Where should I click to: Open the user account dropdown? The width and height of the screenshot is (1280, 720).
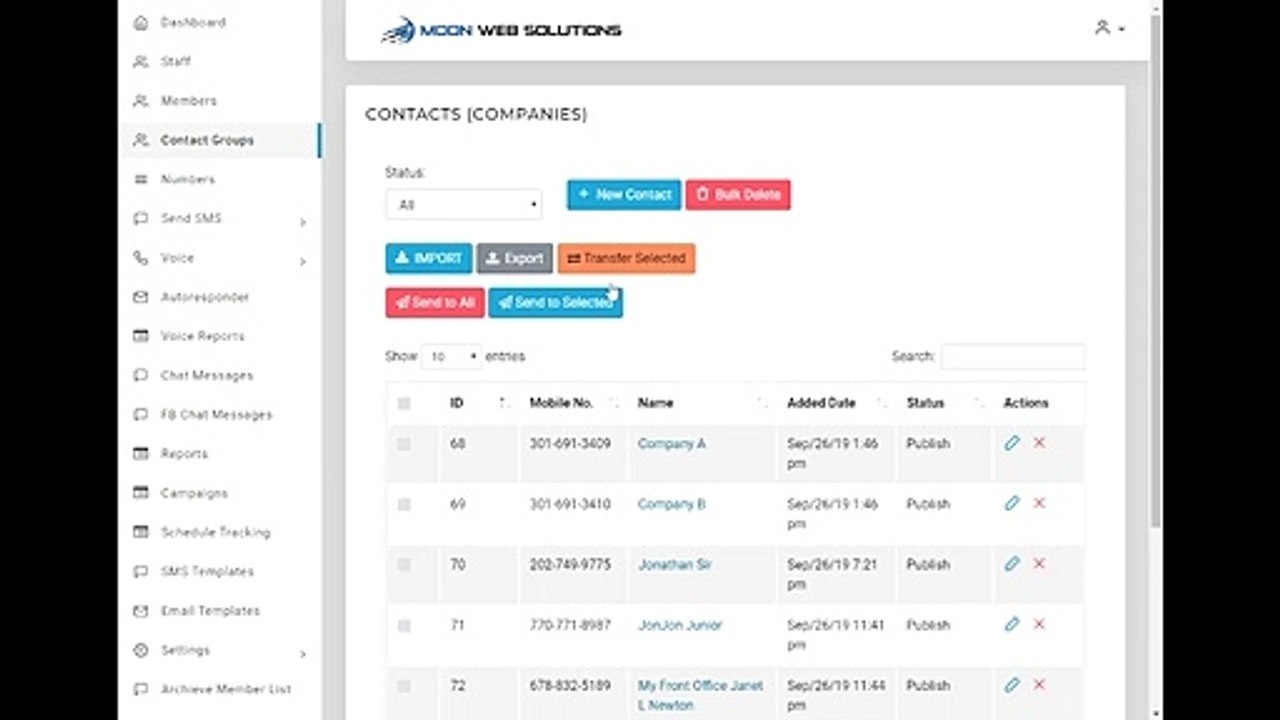(1109, 28)
